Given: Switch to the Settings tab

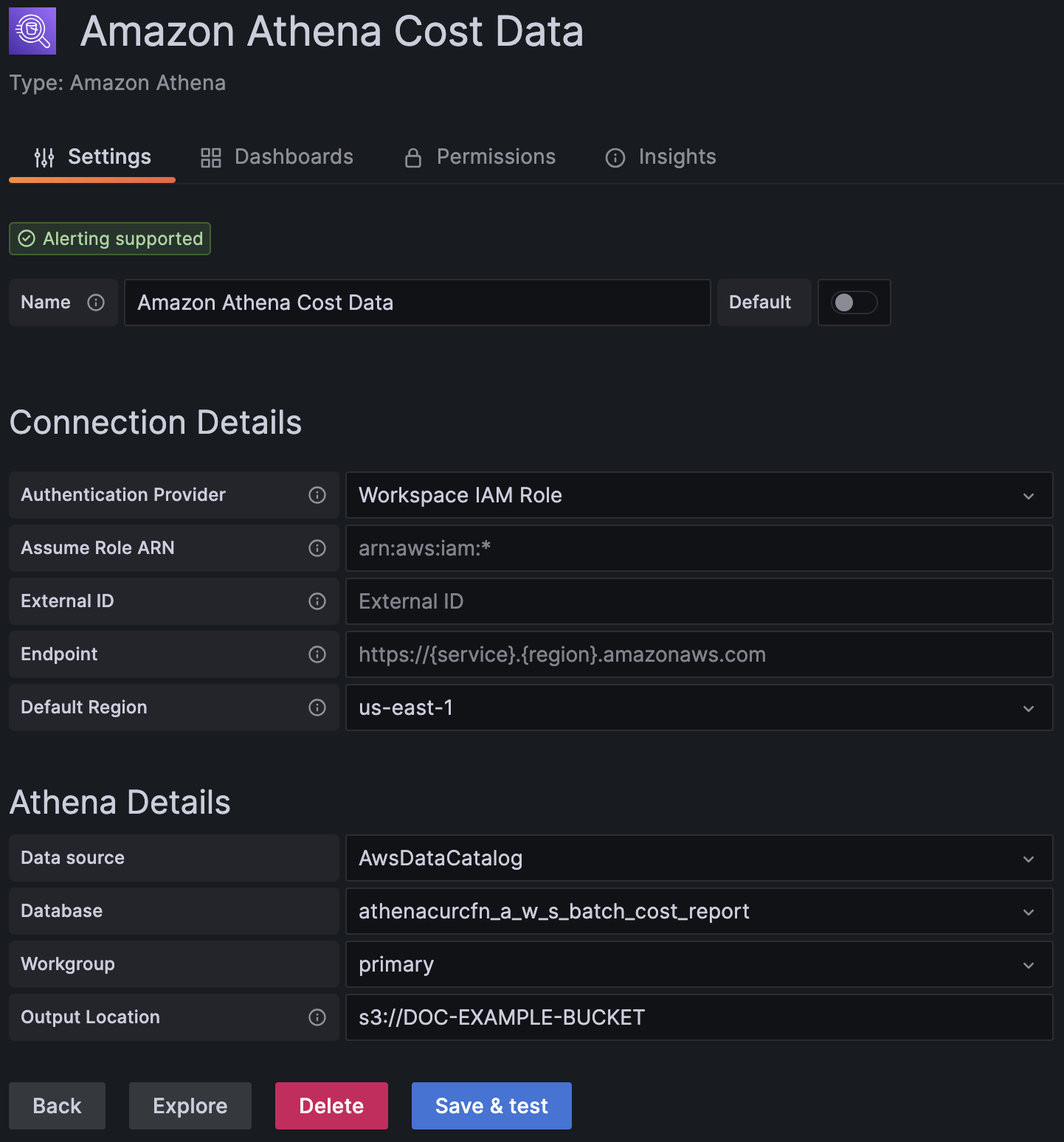Looking at the screenshot, I should (x=92, y=157).
